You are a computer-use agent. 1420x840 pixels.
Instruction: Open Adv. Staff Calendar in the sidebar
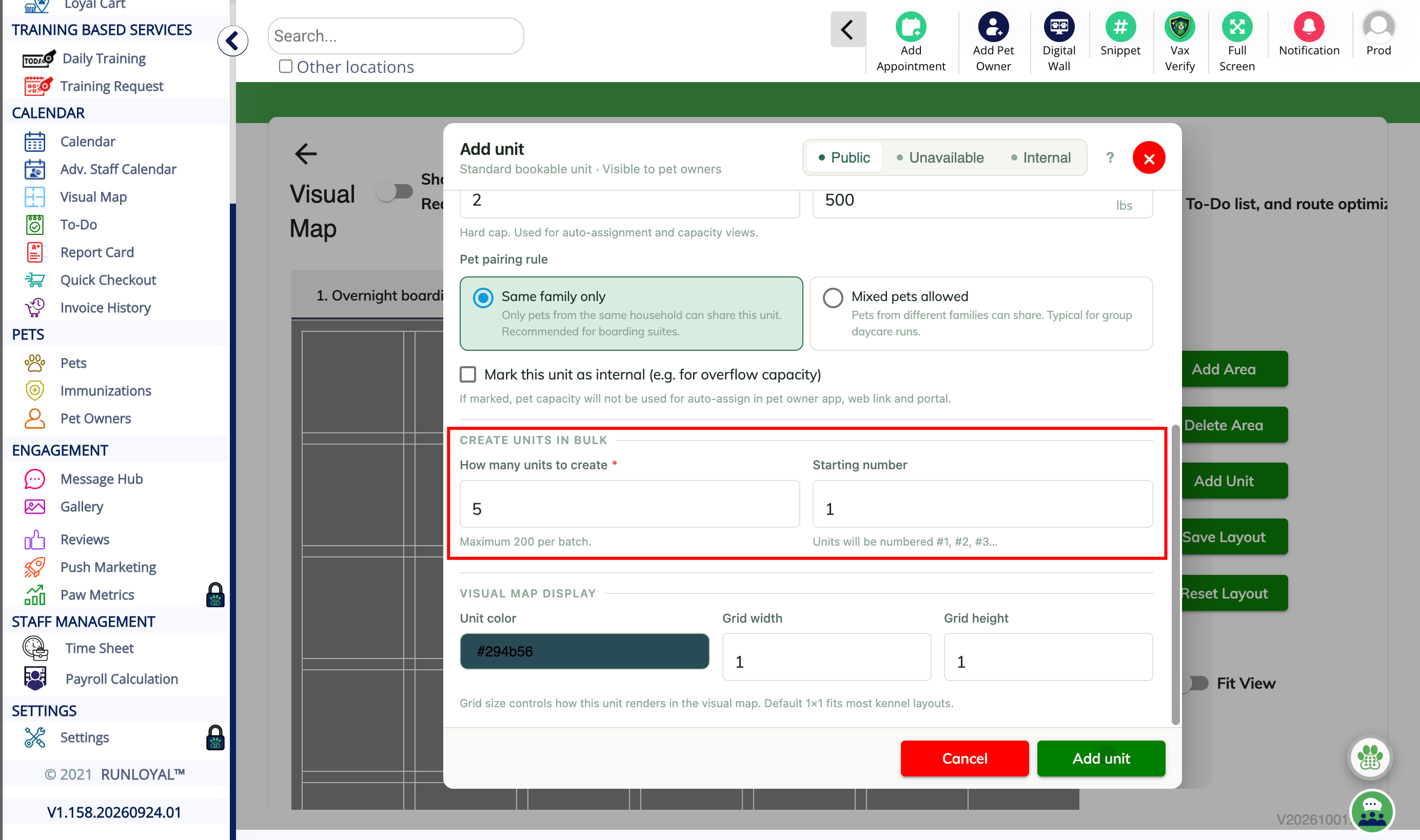pyautogui.click(x=118, y=169)
